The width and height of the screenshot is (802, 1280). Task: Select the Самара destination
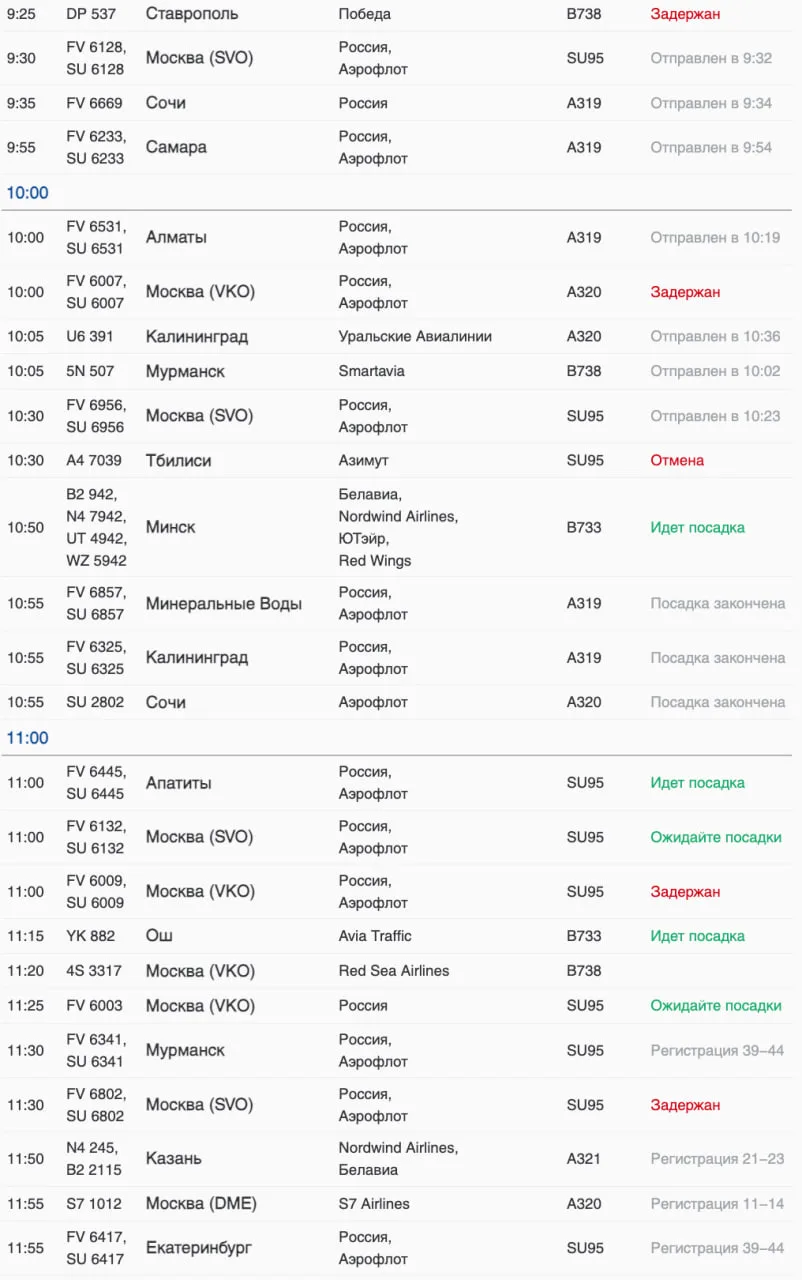(176, 147)
